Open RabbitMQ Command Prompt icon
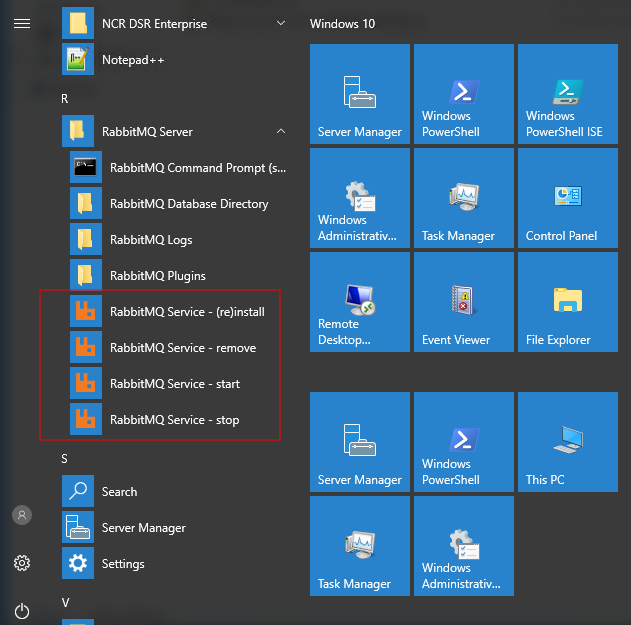This screenshot has height=625, width=631. click(x=86, y=167)
